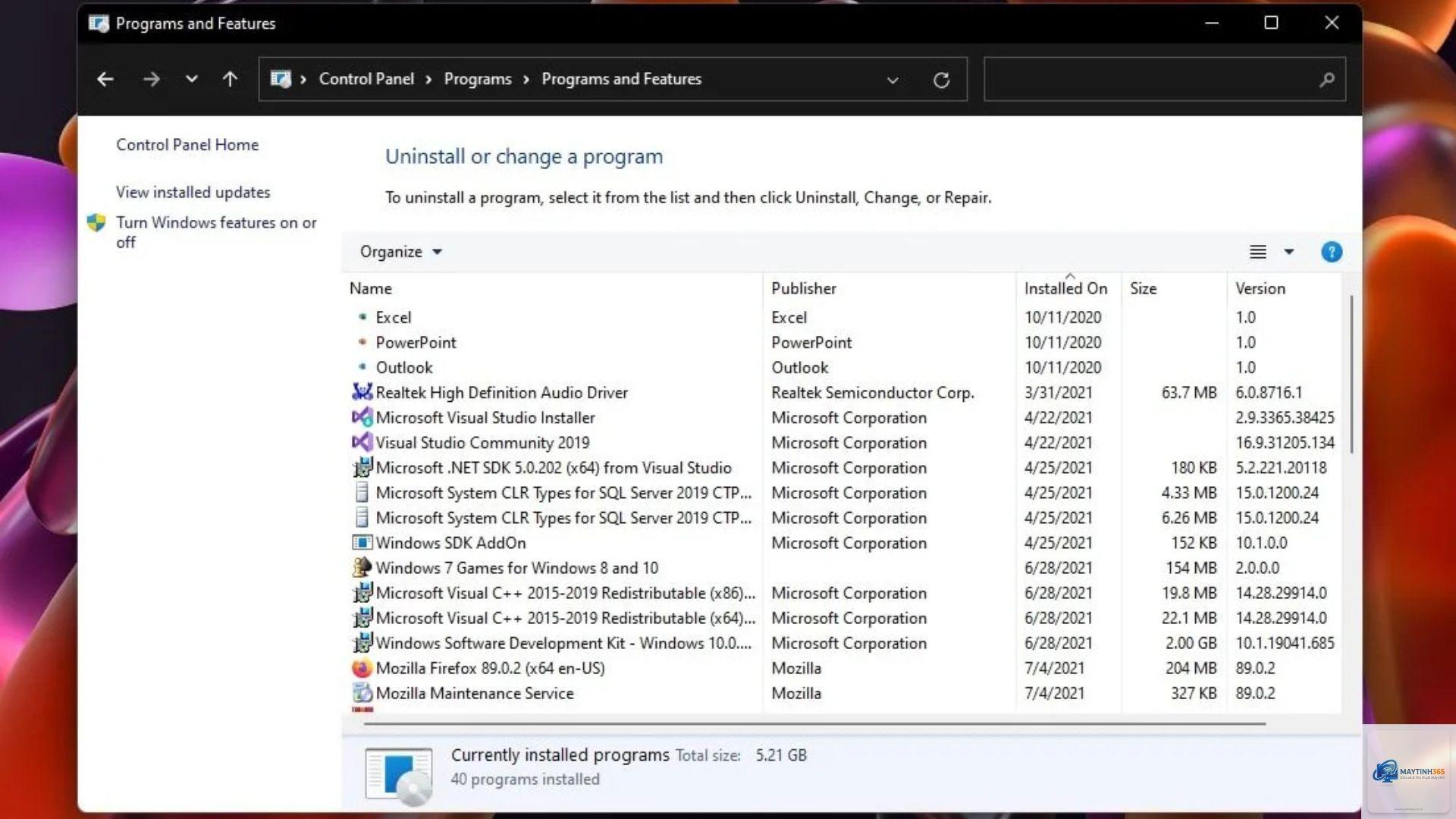Click the 2.00 GB size cell
Viewport: 1456px width, 819px height.
1191,643
